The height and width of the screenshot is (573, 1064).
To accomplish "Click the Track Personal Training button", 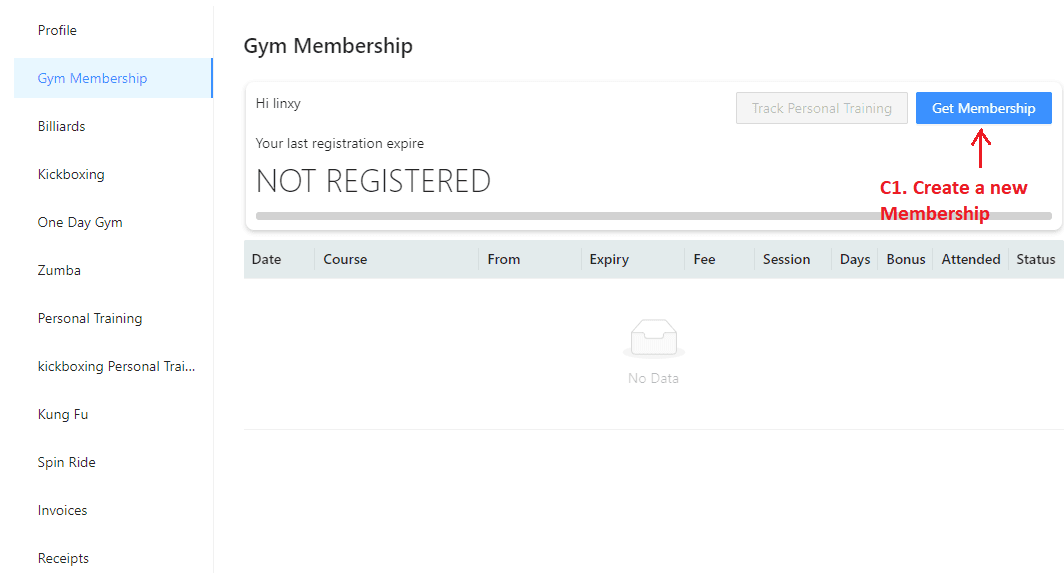I will point(821,108).
